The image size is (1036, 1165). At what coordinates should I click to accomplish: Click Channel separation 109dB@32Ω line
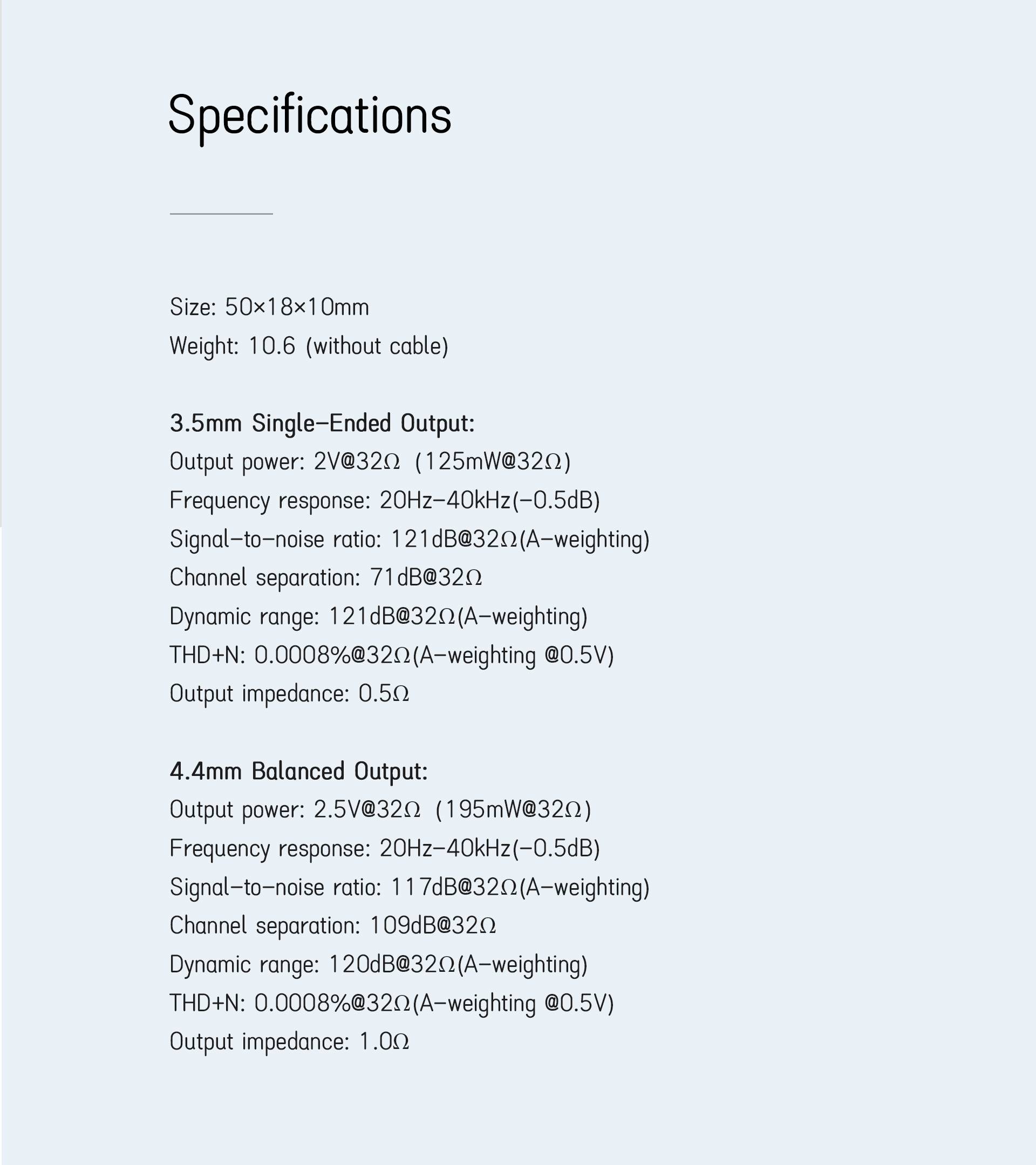(x=333, y=925)
